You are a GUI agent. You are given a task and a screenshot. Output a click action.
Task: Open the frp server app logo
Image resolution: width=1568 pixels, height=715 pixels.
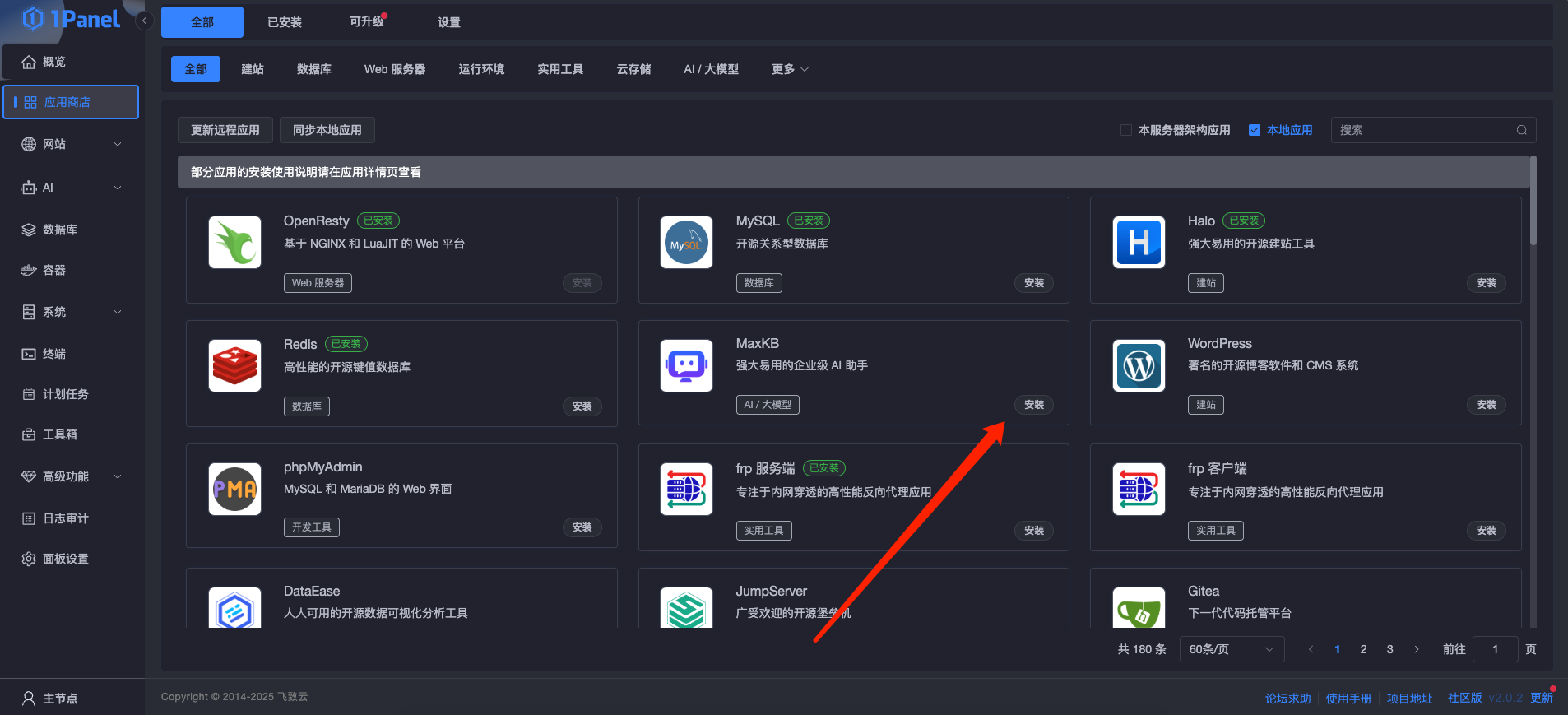[x=687, y=489]
